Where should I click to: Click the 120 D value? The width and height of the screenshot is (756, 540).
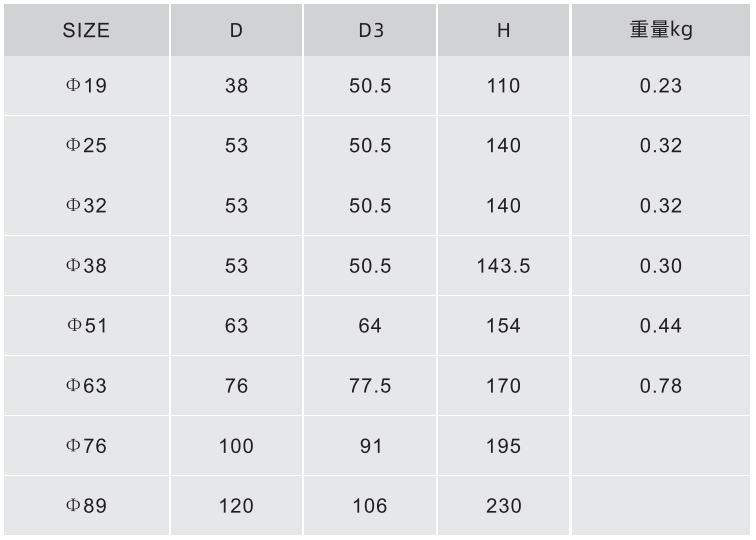tap(236, 506)
